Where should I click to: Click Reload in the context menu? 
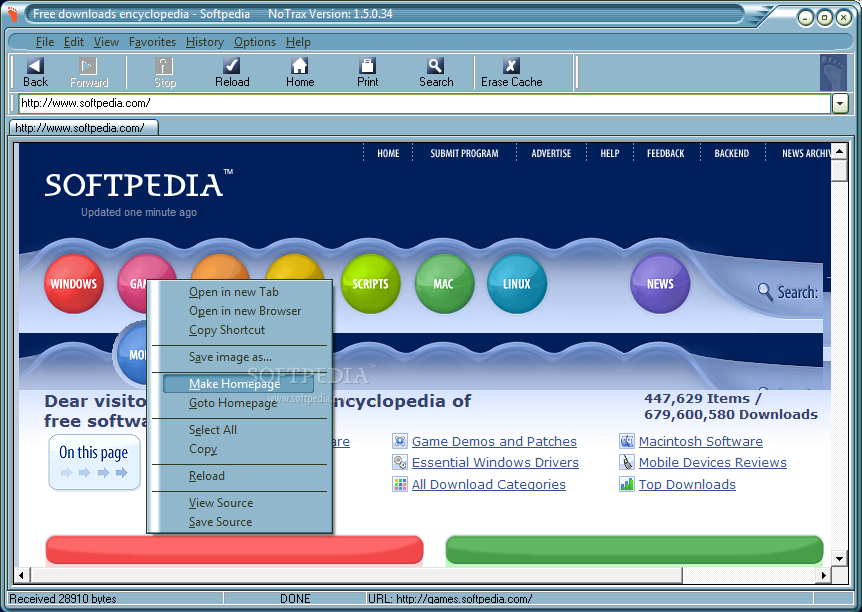[x=207, y=476]
